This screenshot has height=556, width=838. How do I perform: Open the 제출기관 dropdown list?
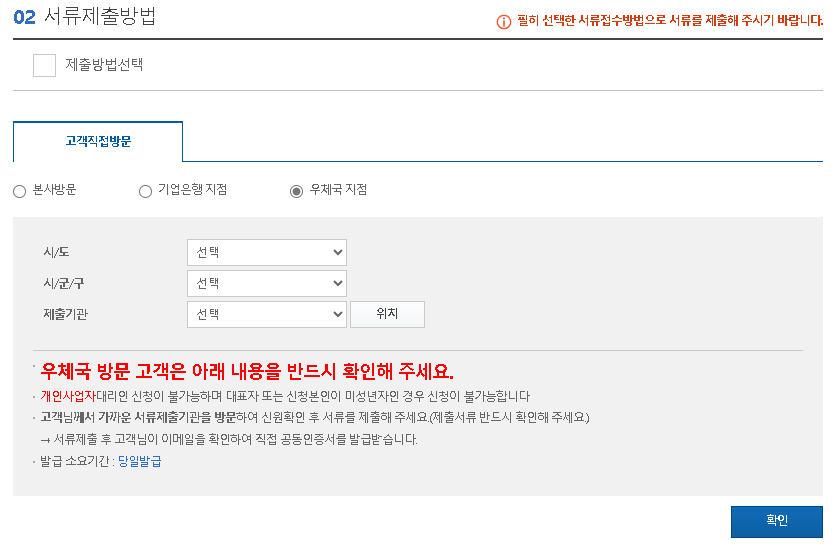(267, 314)
